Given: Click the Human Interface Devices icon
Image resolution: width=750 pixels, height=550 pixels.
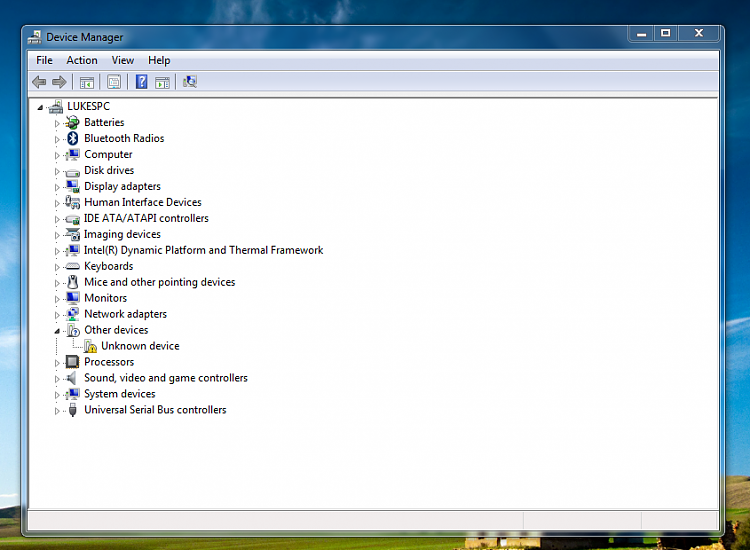Looking at the screenshot, I should (x=72, y=202).
